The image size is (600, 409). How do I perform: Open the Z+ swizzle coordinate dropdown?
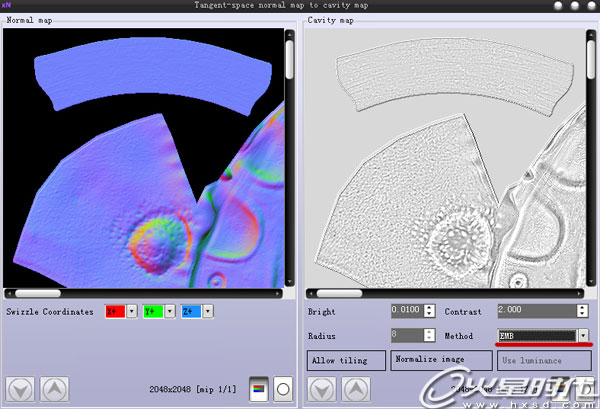[x=207, y=311]
